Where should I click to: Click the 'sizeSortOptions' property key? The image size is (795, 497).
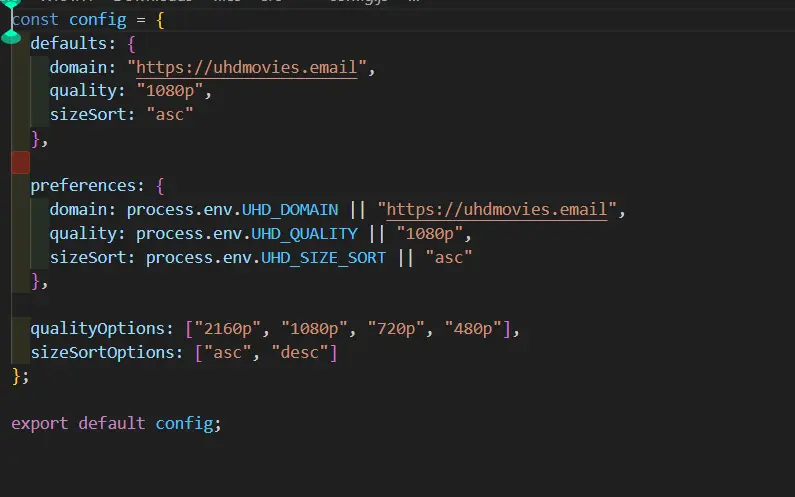(x=103, y=352)
